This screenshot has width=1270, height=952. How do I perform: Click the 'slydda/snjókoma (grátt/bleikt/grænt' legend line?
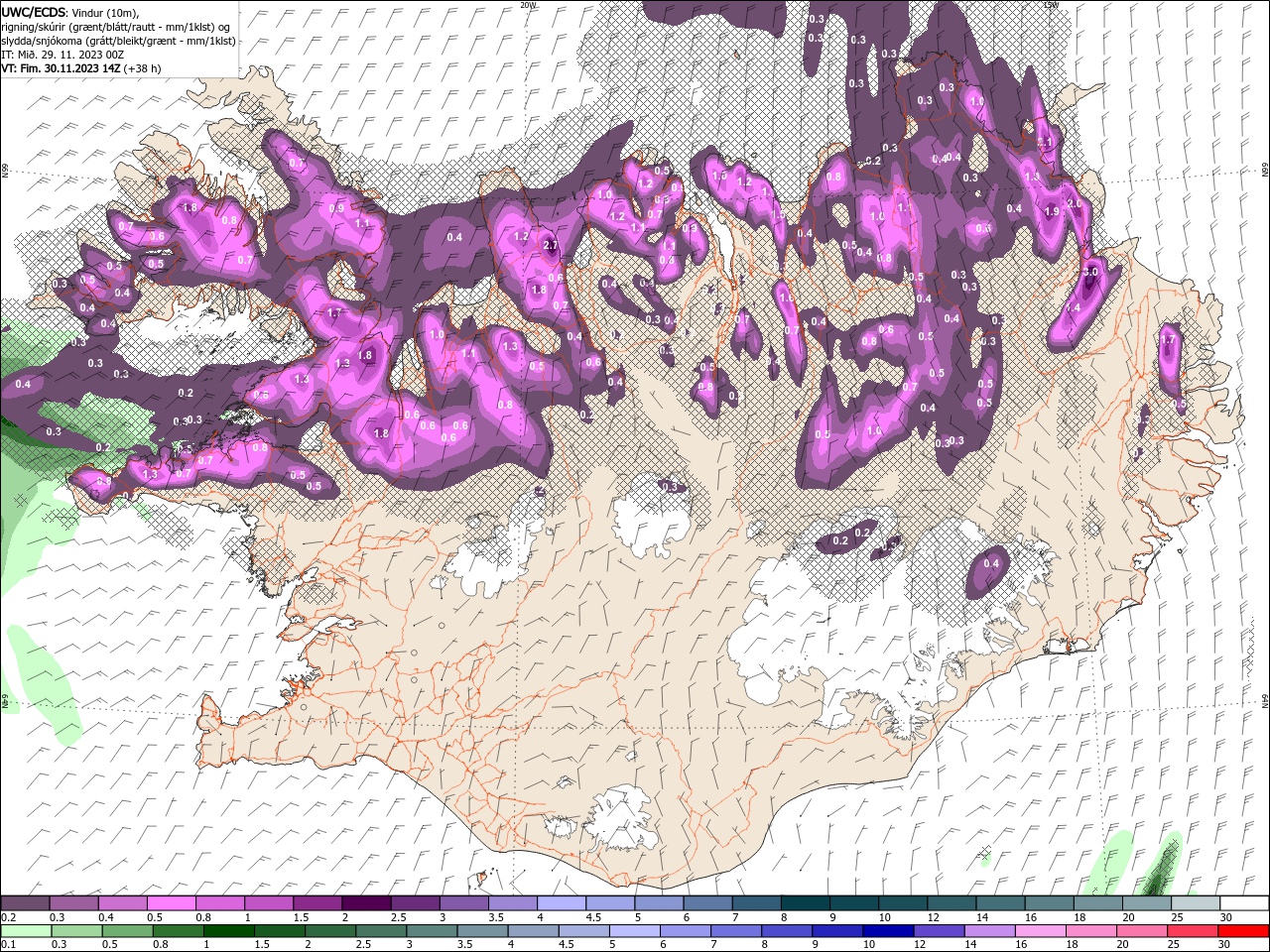[119, 41]
